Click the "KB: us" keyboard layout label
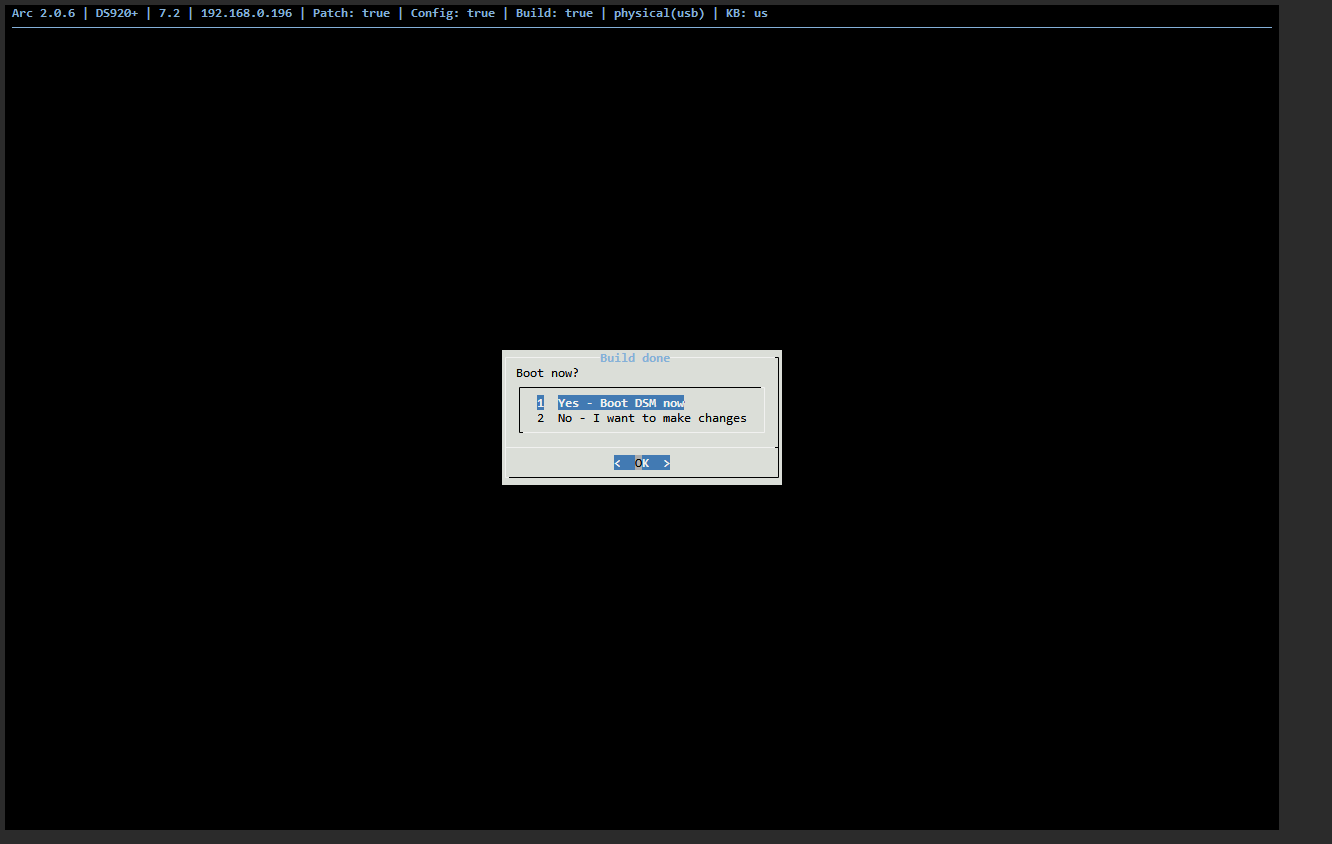This screenshot has width=1332, height=844. (746, 13)
